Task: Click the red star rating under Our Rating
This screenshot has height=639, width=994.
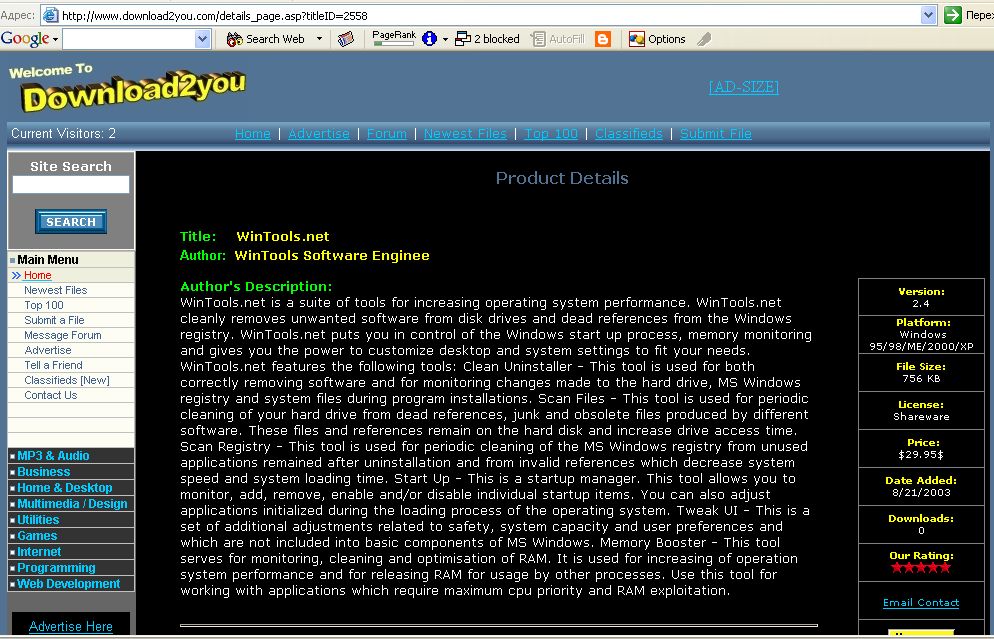Action: click(x=921, y=567)
